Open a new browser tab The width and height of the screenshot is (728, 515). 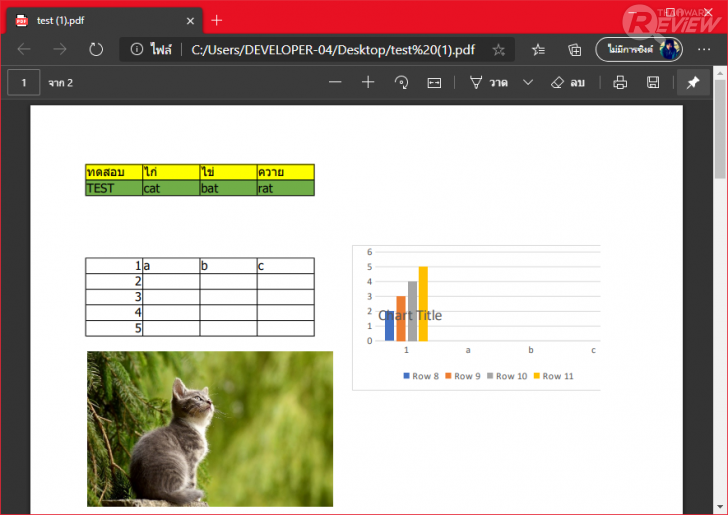[x=217, y=20]
